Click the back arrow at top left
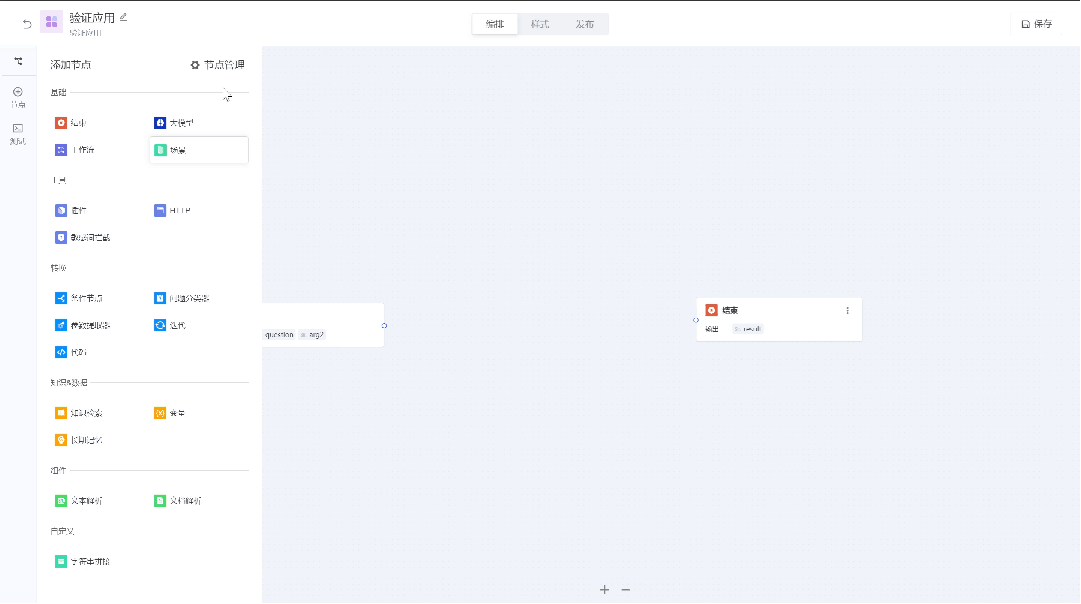The image size is (1081, 604). click(x=27, y=24)
